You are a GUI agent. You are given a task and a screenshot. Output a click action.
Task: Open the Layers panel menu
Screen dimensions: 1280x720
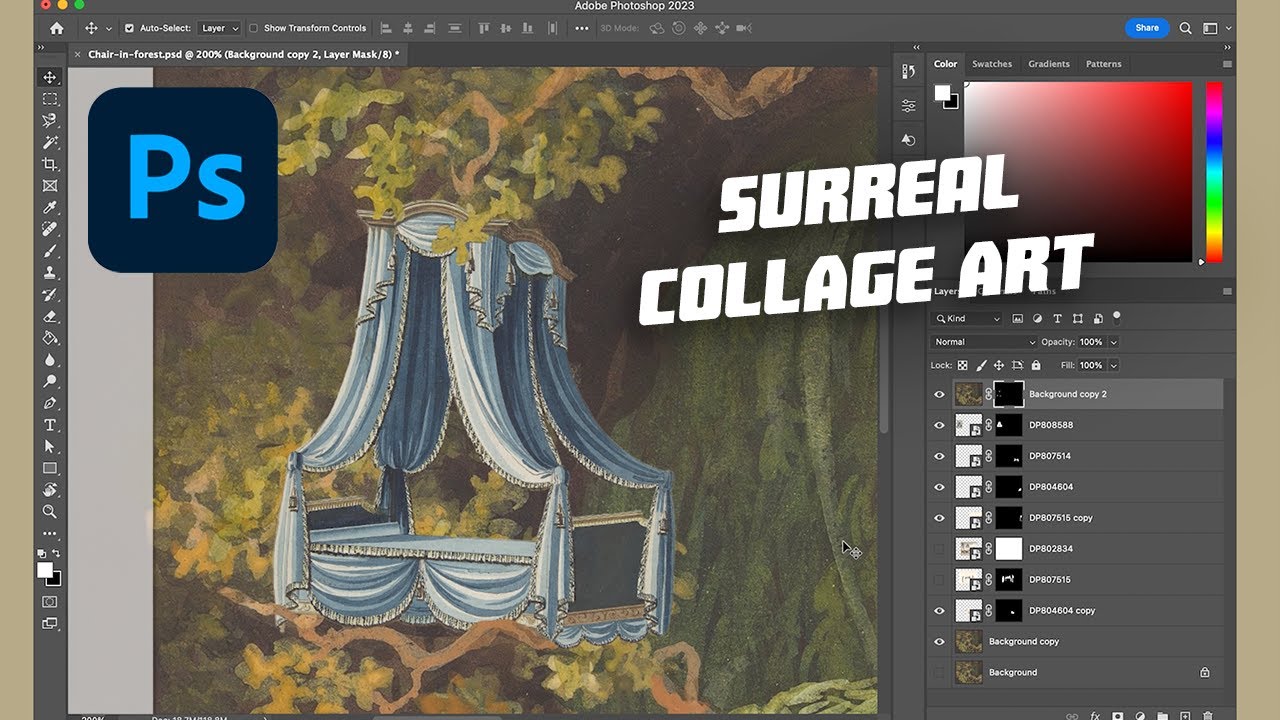pyautogui.click(x=1227, y=292)
